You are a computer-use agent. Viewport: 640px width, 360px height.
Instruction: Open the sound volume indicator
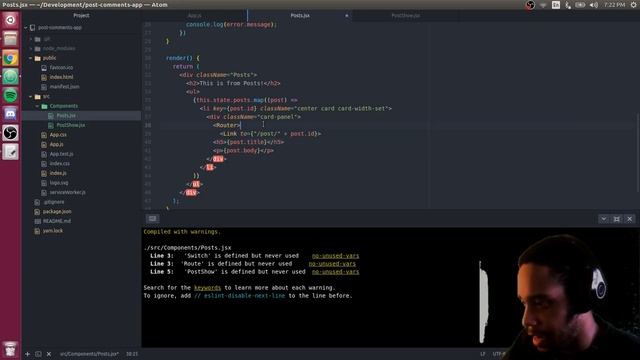594,5
